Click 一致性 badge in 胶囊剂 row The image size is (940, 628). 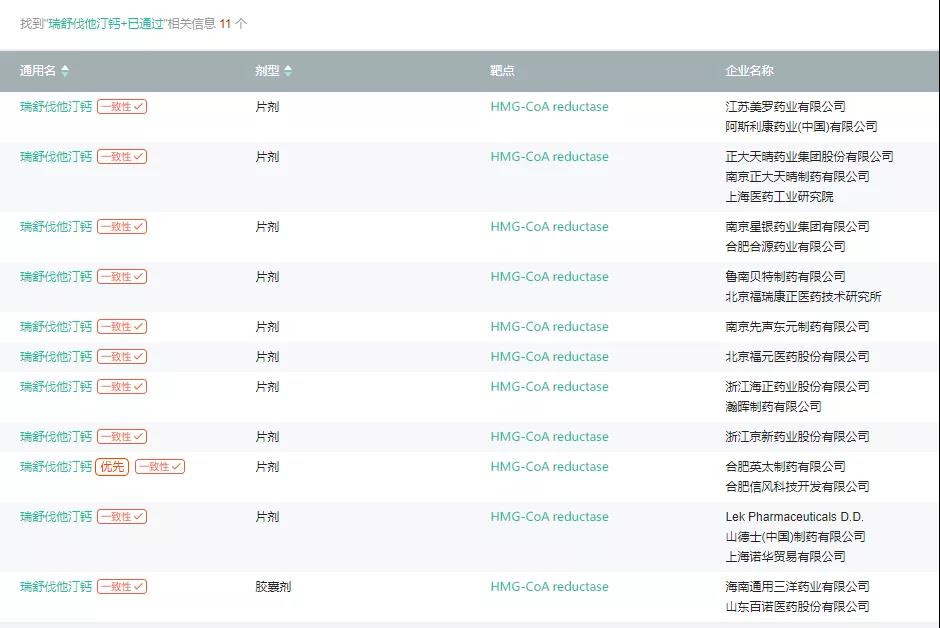122,587
